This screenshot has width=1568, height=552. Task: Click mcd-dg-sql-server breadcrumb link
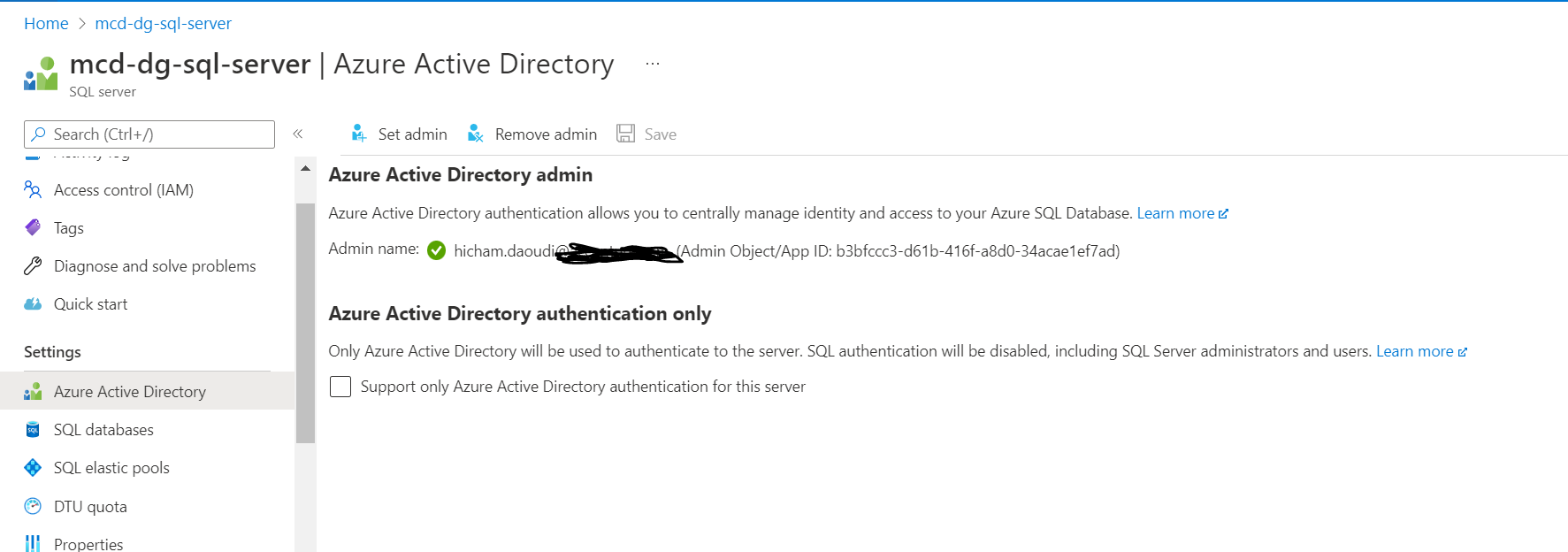tap(163, 23)
